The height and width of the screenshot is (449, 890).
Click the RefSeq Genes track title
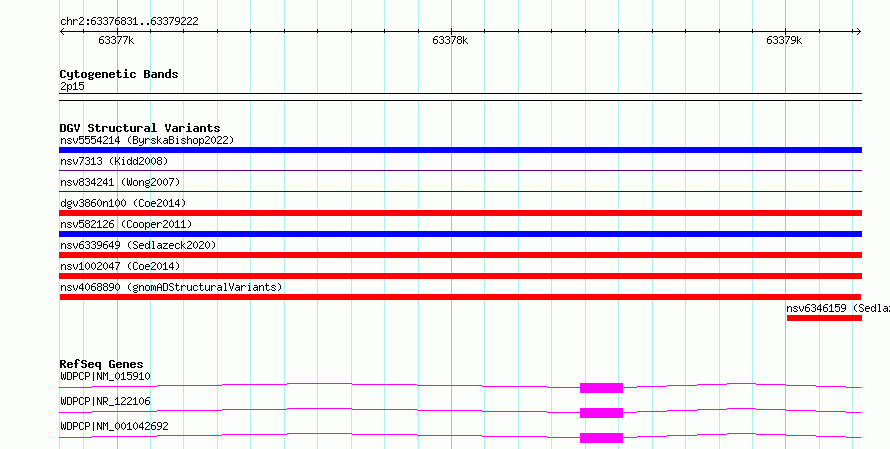click(101, 364)
